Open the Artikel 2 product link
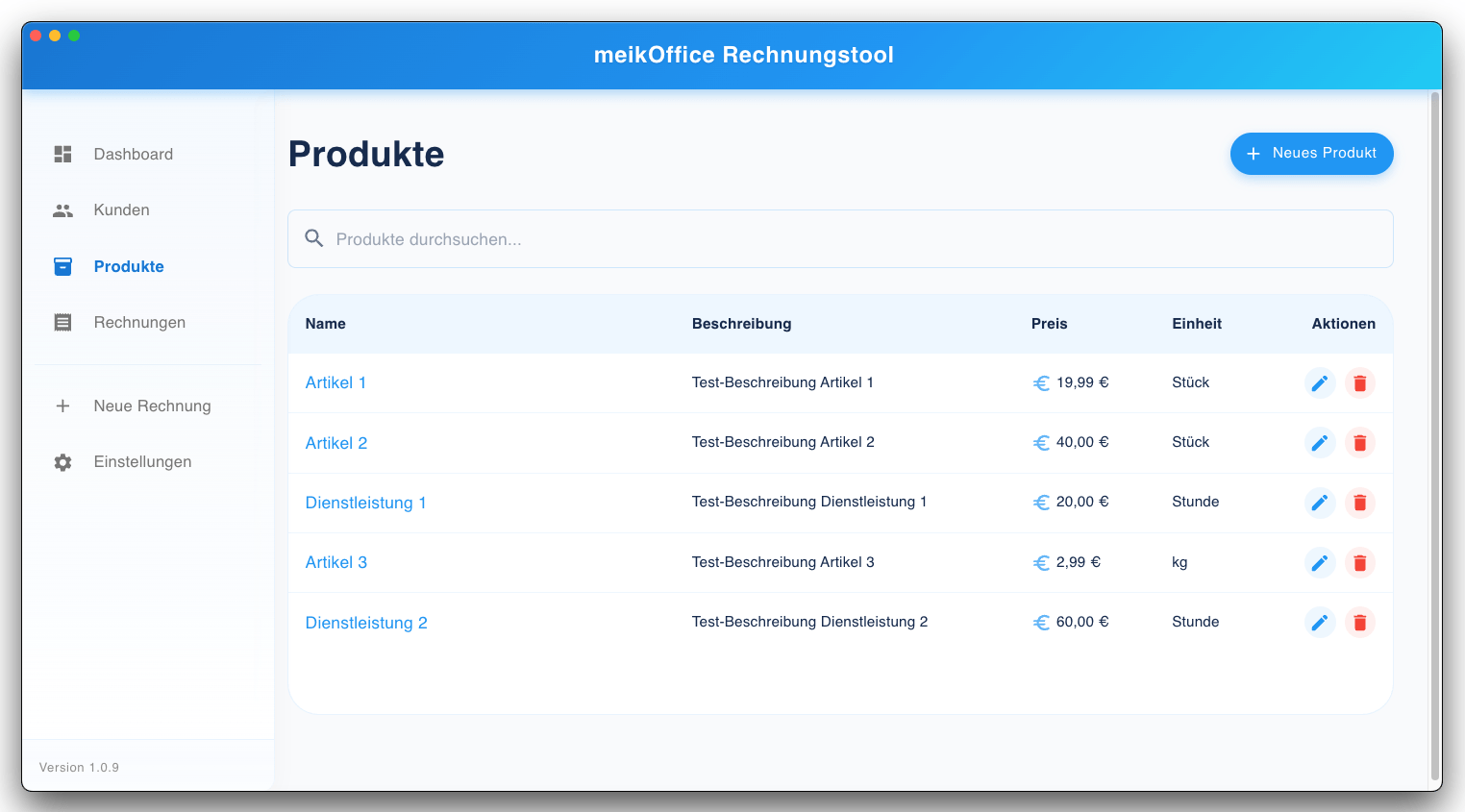 336,443
